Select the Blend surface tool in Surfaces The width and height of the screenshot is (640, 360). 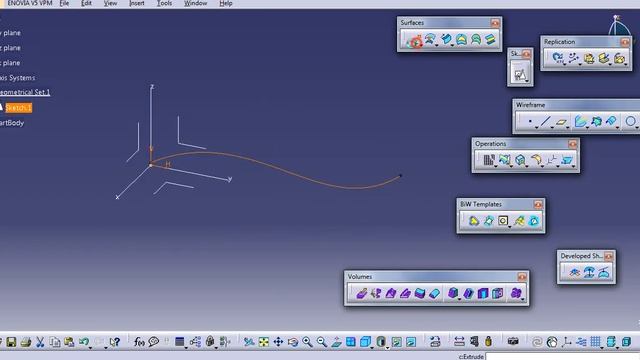(x=490, y=40)
